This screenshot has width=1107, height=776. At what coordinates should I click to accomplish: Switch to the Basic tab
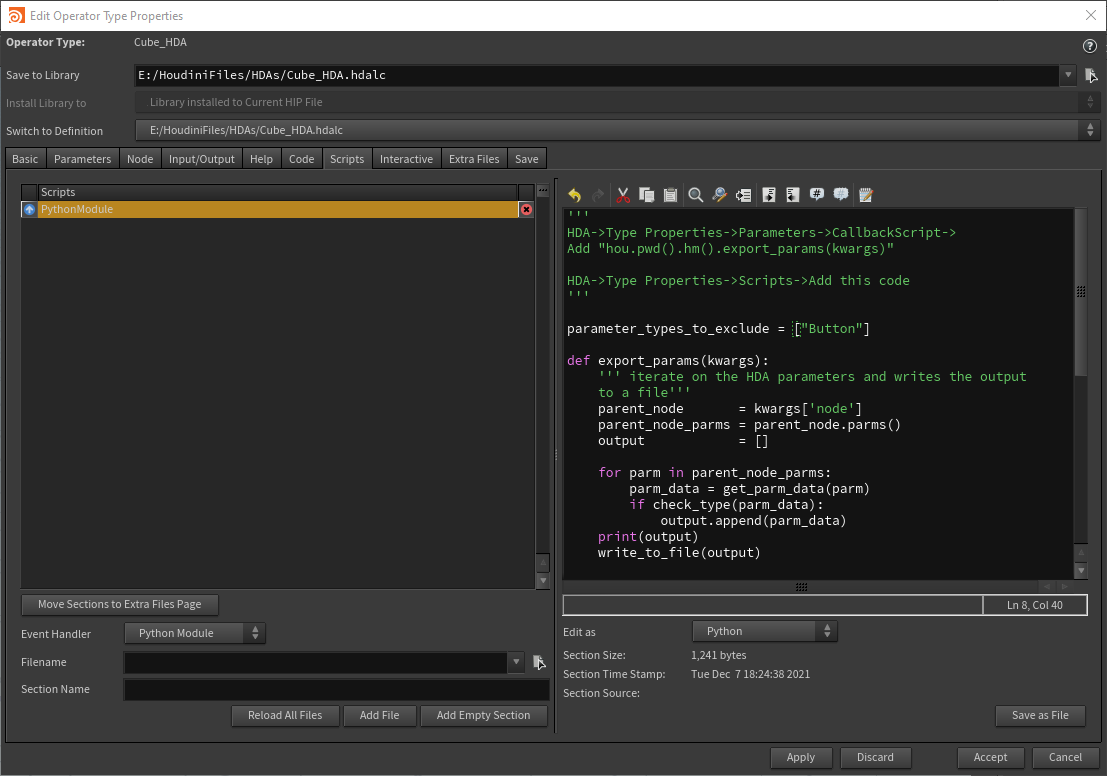25,159
